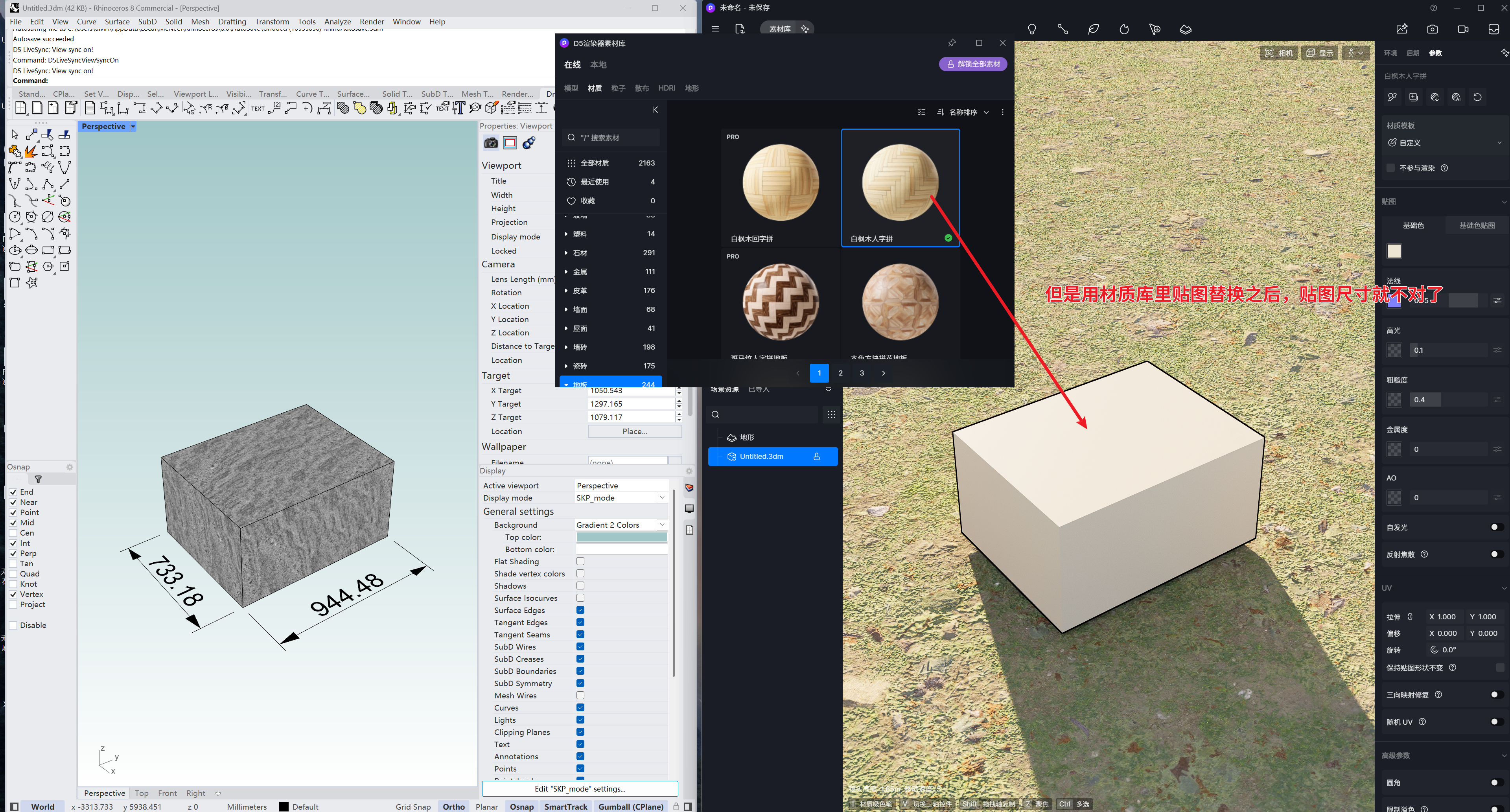Click the video record icon in D5 top bar
Screen dimensions: 1510x812
(x=1462, y=29)
